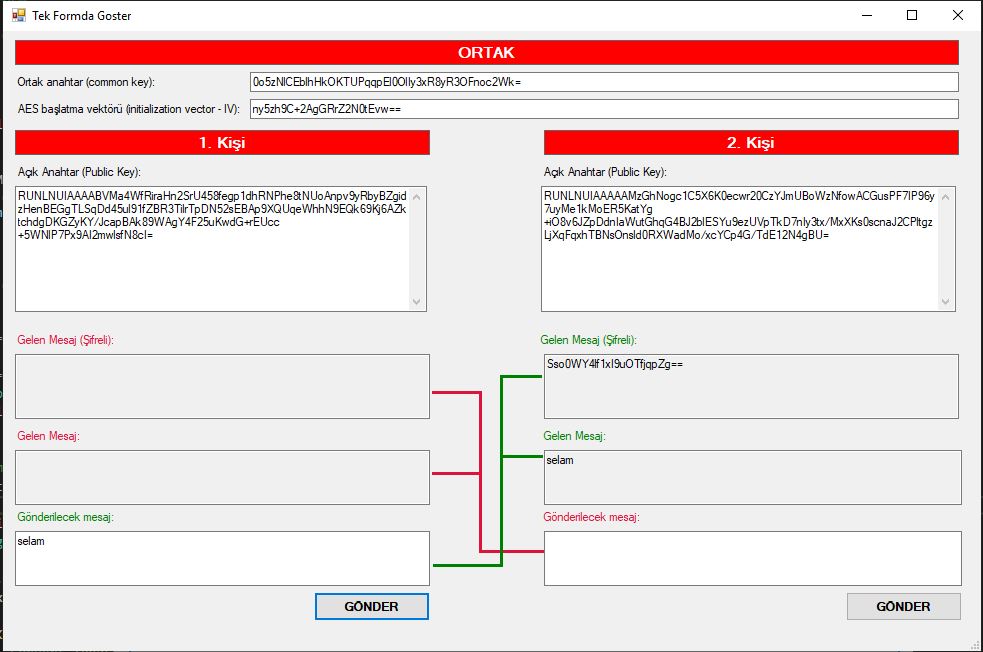Click 2. Kişi's Gelen Mesaj (Şifreli) encrypted box
This screenshot has height=652, width=983.
751,386
